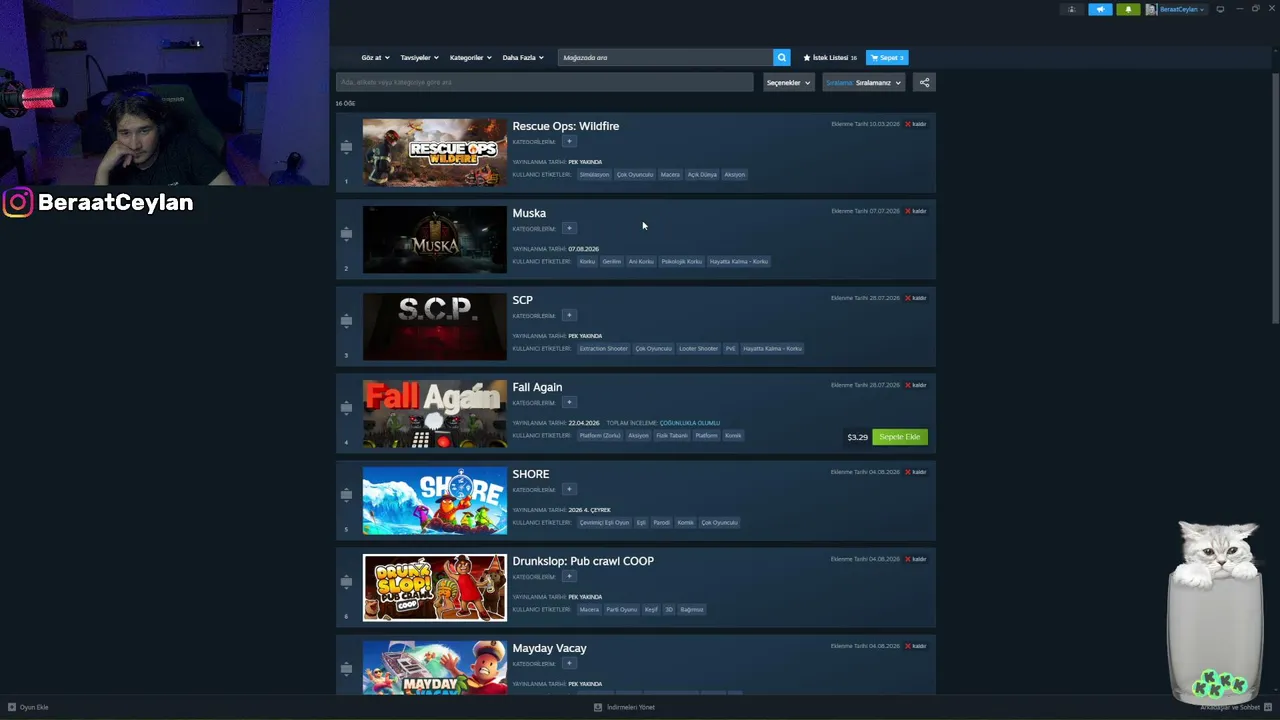Click kaldır on the SCP row

coord(915,298)
